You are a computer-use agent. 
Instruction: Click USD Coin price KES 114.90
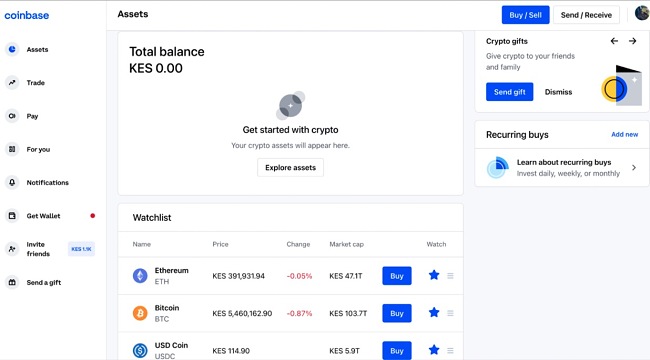(x=231, y=350)
